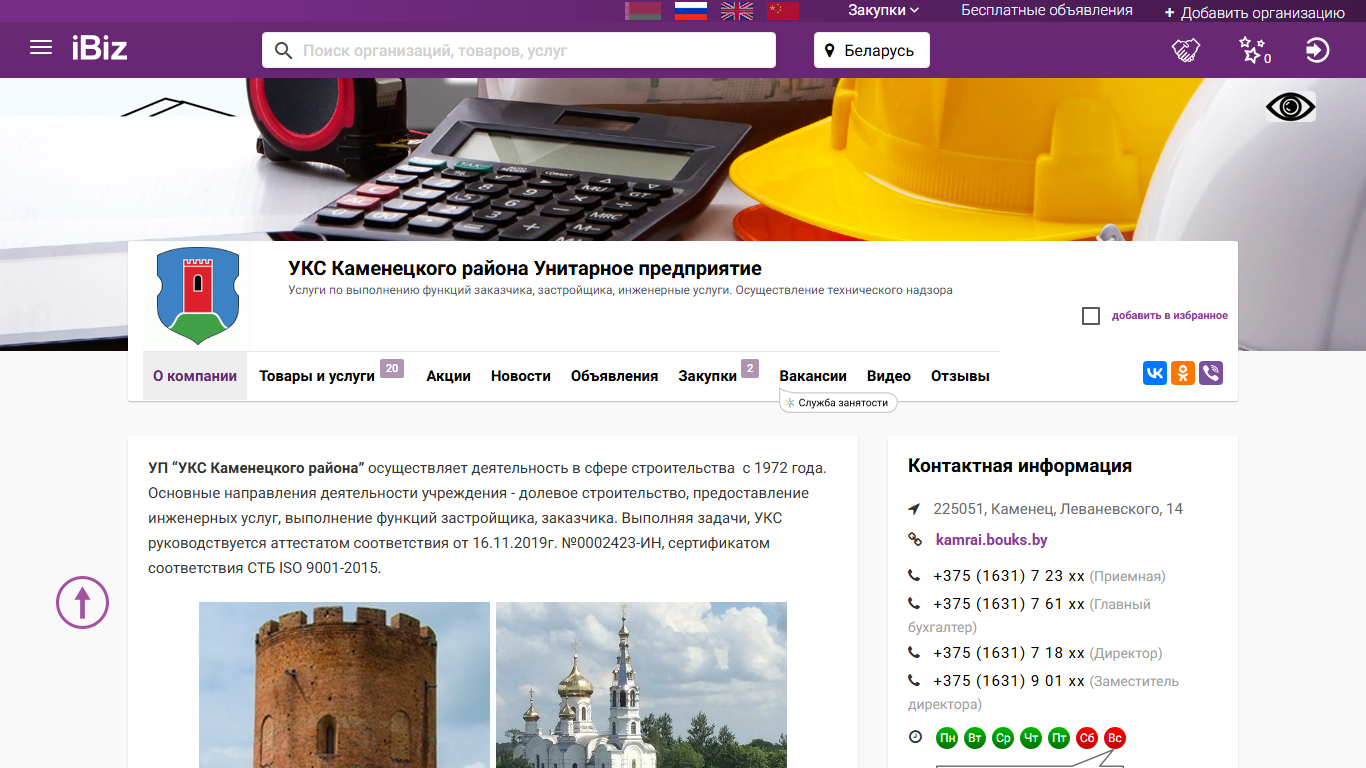The width and height of the screenshot is (1366, 768).
Task: Open the brick tower photo
Action: [344, 685]
